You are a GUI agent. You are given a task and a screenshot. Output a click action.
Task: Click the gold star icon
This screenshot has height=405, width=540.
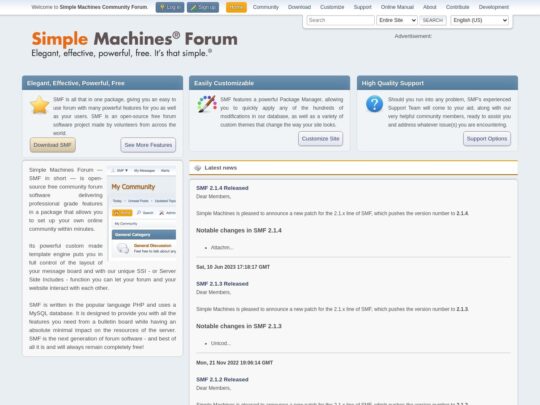pos(40,105)
